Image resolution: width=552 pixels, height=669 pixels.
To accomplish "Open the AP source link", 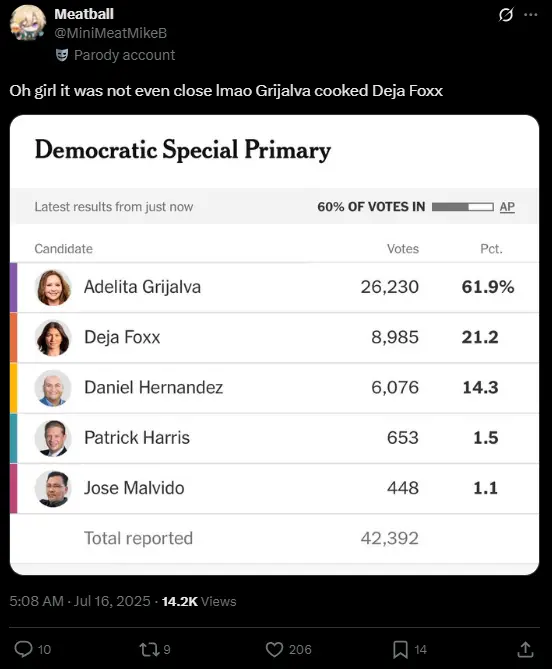I will click(x=507, y=207).
